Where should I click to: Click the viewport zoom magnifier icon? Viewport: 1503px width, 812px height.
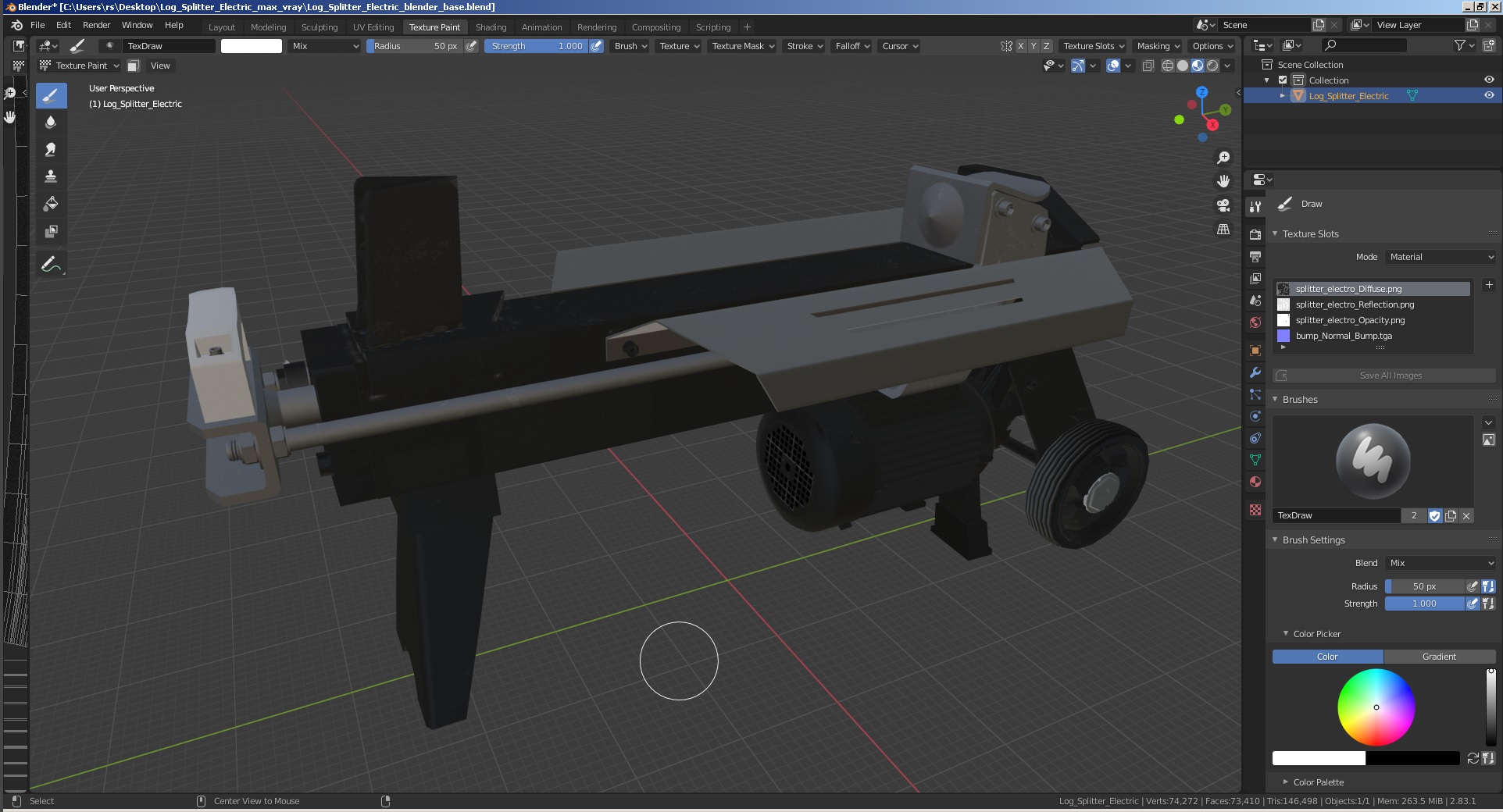1223,158
